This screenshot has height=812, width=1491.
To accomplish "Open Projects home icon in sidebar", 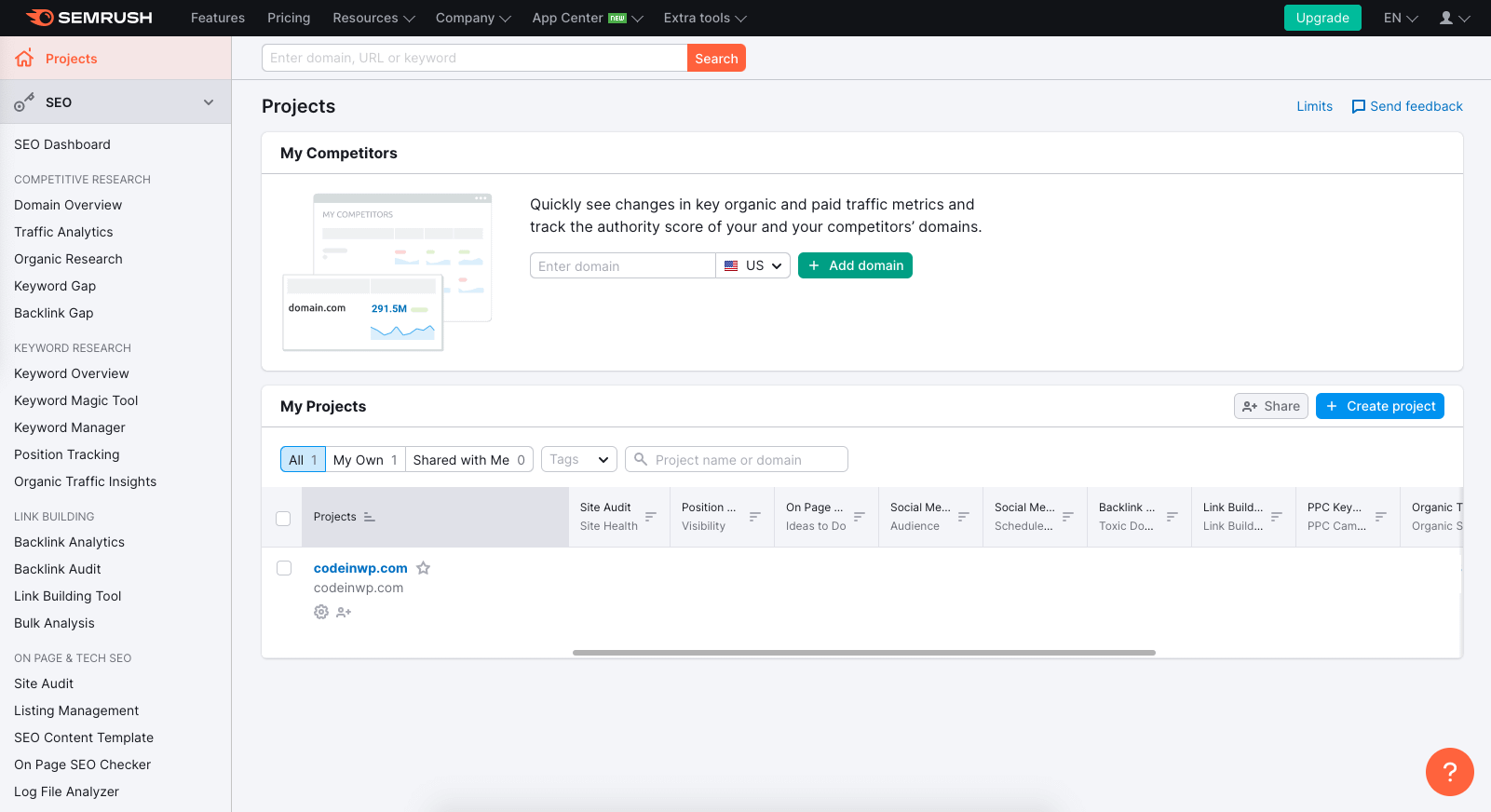I will pyautogui.click(x=24, y=58).
